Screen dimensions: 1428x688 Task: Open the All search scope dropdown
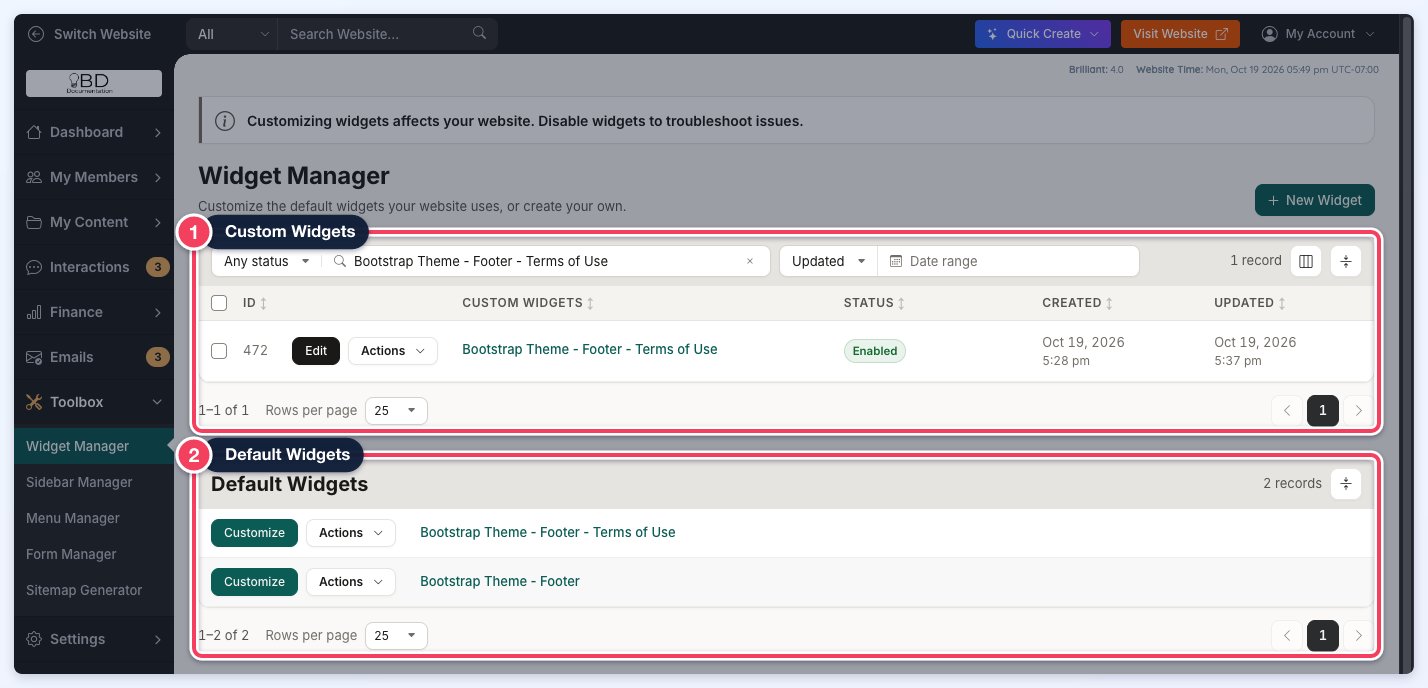(x=232, y=34)
